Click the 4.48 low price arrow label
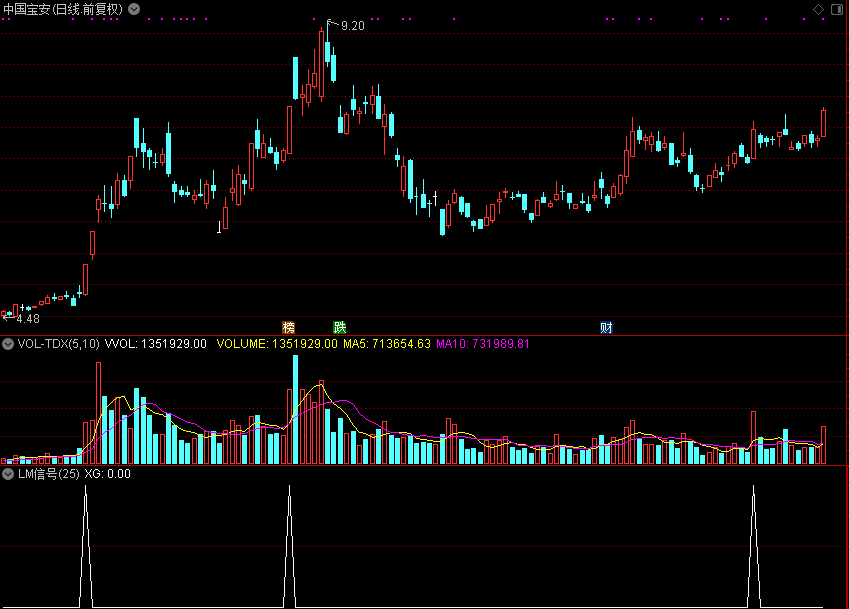 click(22, 318)
